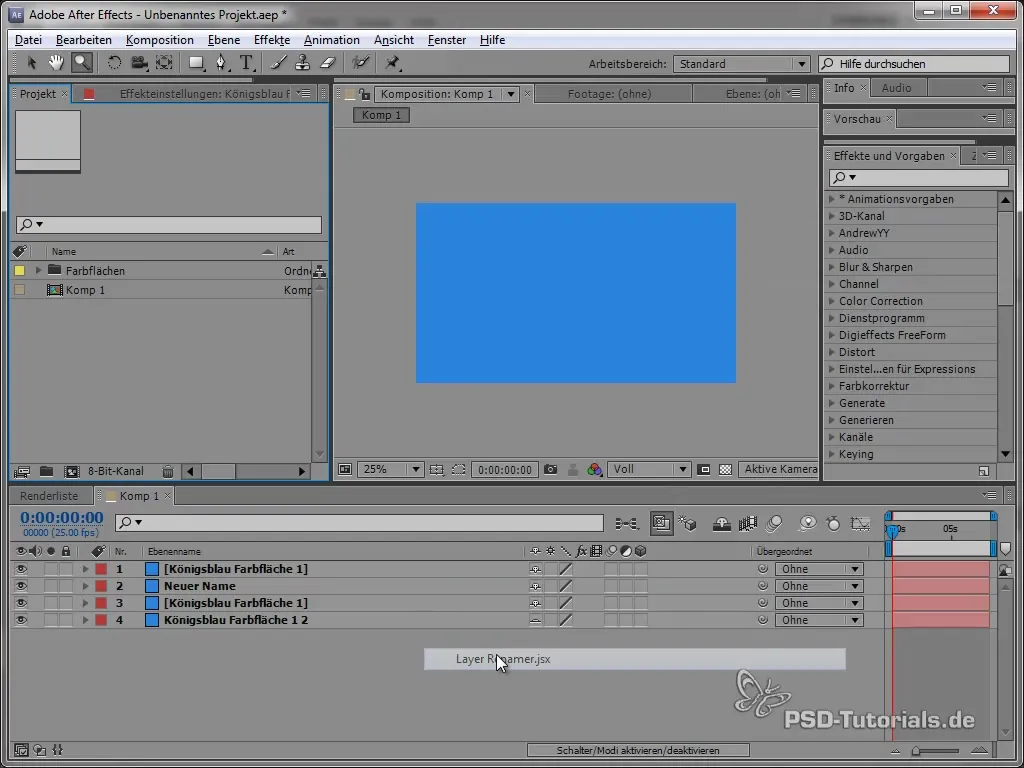Open the Datei menu
Image resolution: width=1024 pixels, height=768 pixels.
(x=28, y=40)
